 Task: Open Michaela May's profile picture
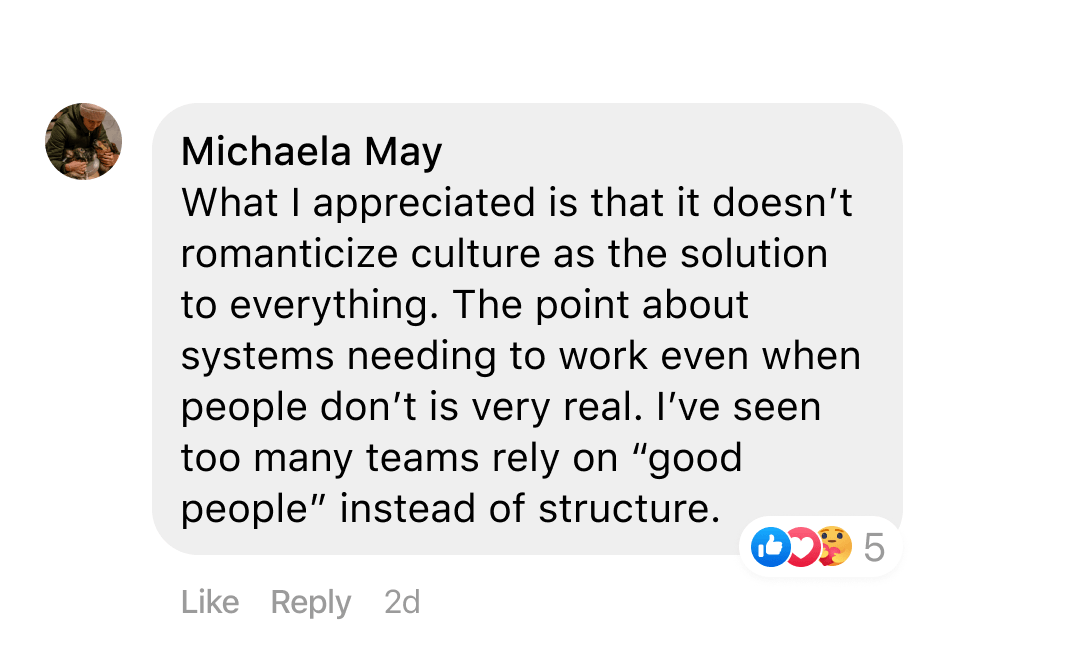pyautogui.click(x=84, y=142)
